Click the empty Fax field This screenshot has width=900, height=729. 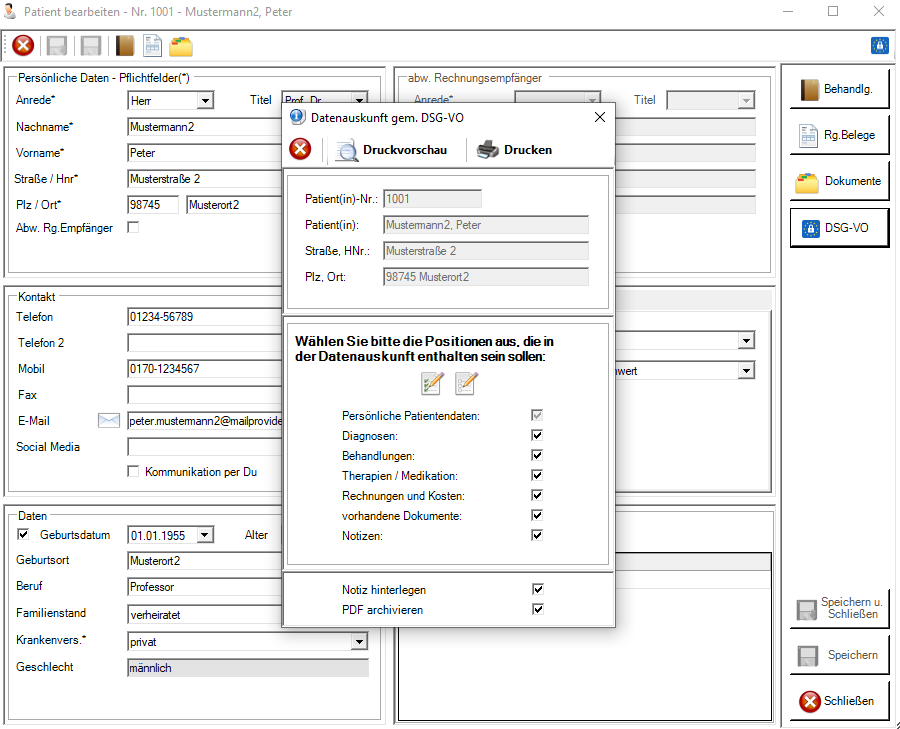[x=205, y=395]
